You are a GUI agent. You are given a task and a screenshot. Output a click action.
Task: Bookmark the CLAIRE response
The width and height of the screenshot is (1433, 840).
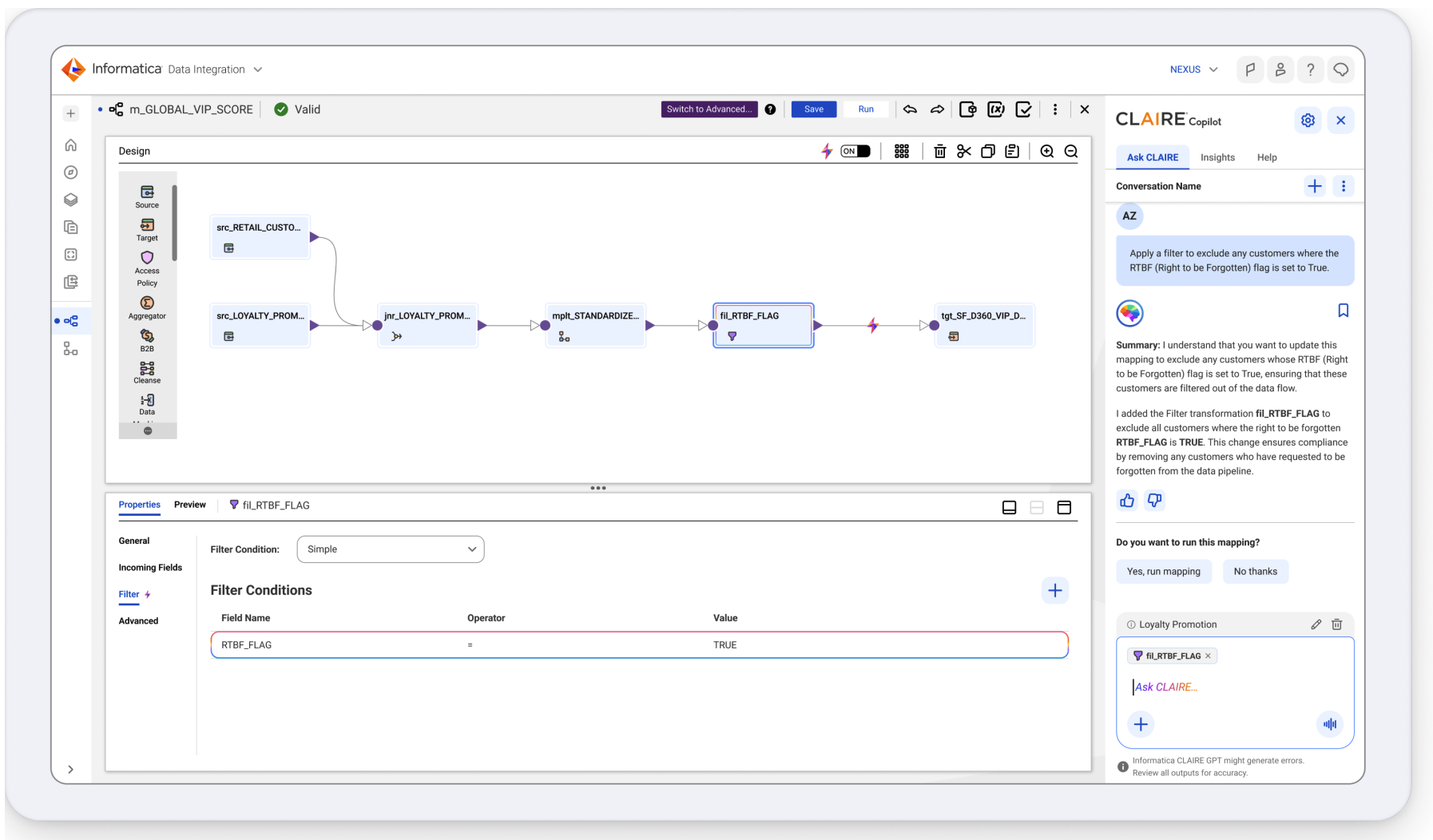(x=1343, y=311)
